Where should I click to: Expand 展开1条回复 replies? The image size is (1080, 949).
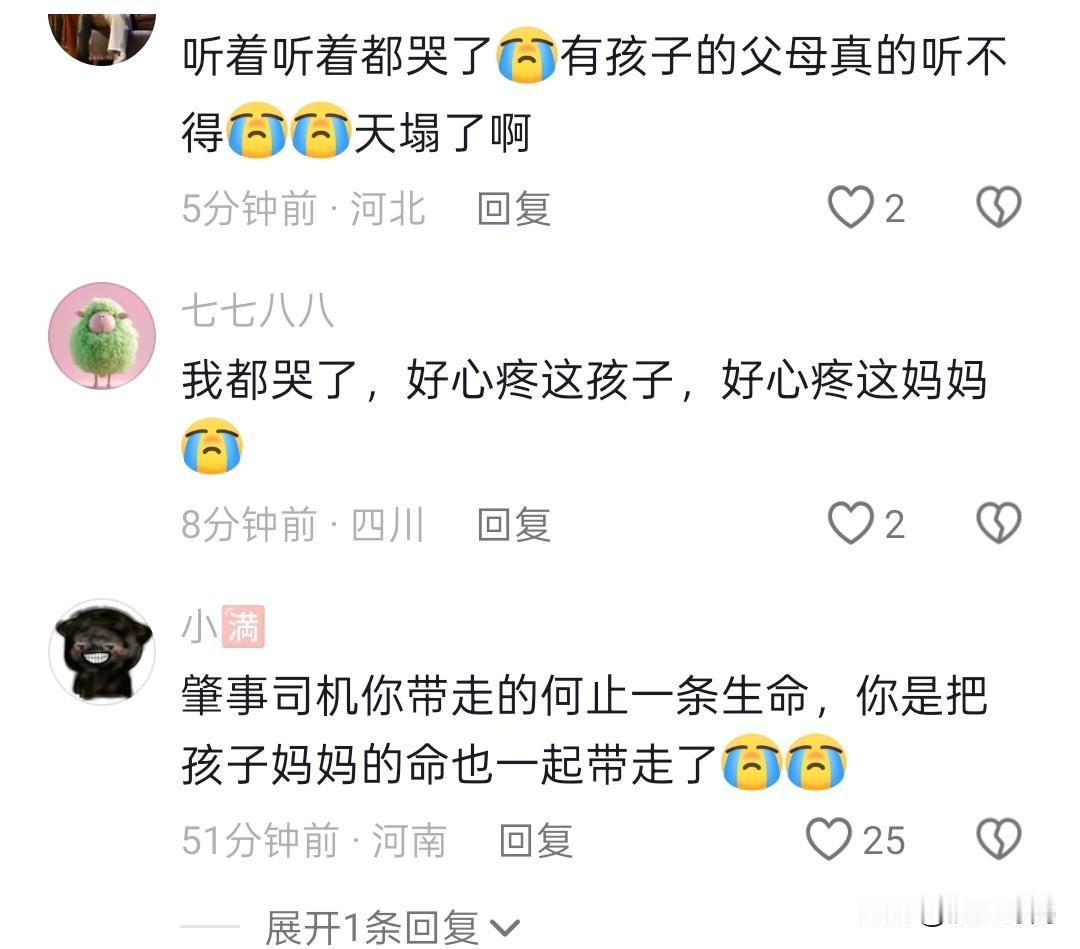[x=393, y=928]
